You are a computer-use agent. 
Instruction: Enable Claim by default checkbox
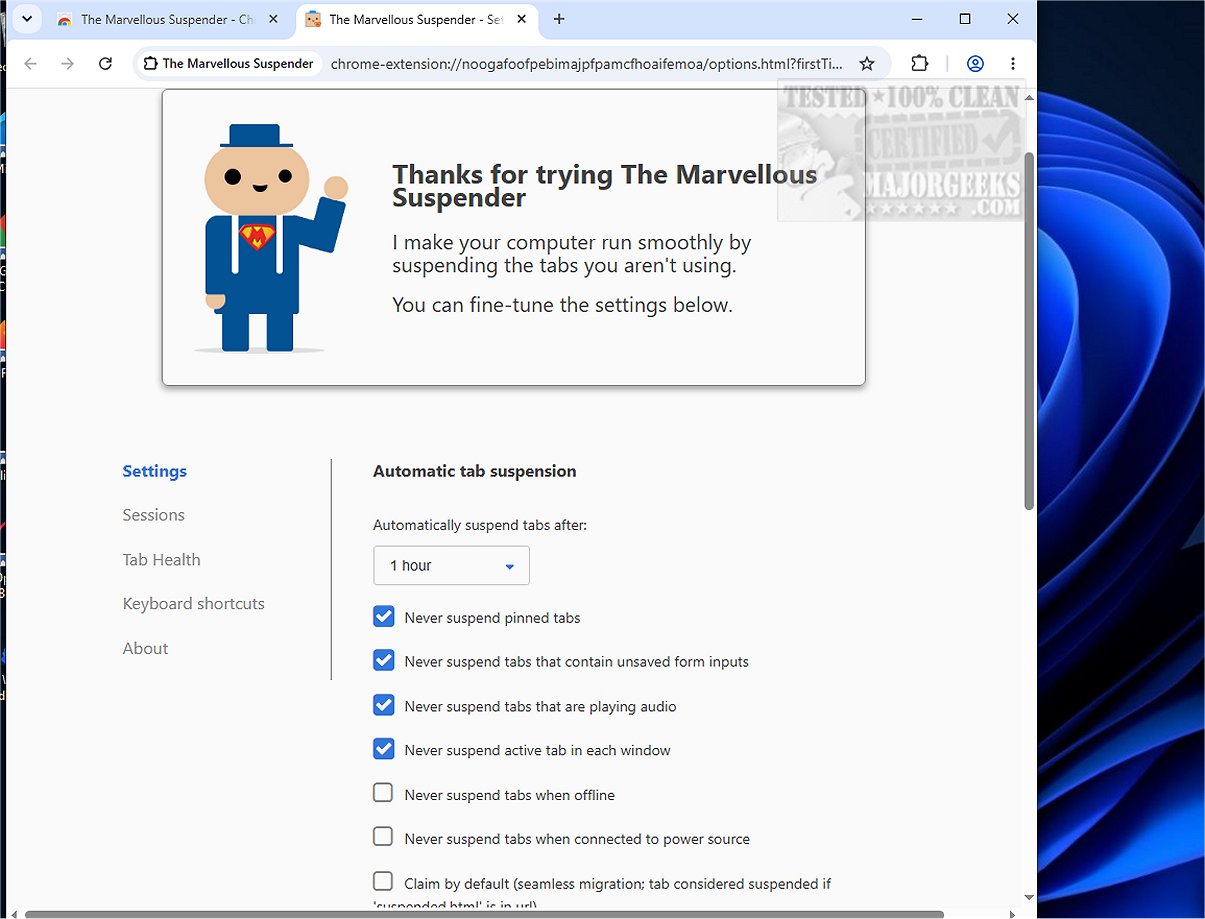click(x=383, y=881)
